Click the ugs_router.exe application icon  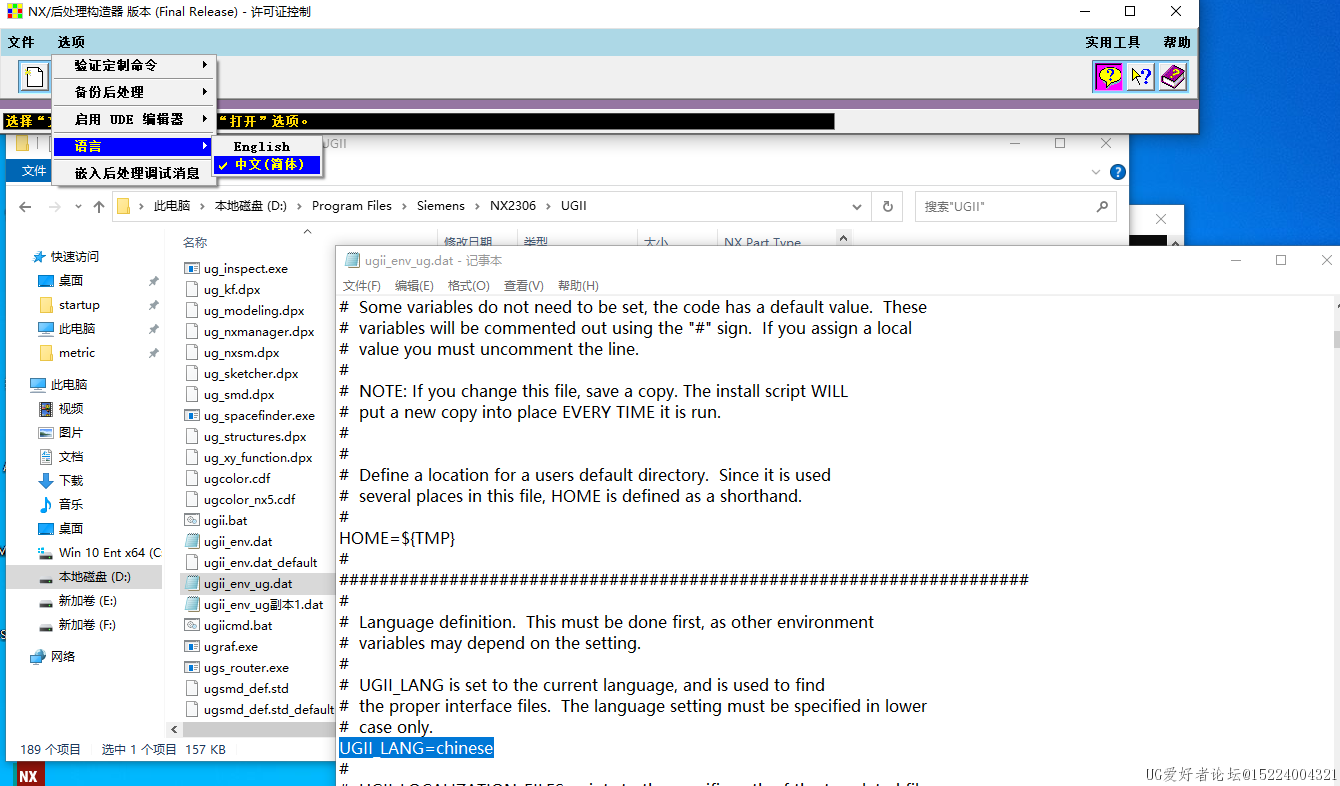pos(193,667)
